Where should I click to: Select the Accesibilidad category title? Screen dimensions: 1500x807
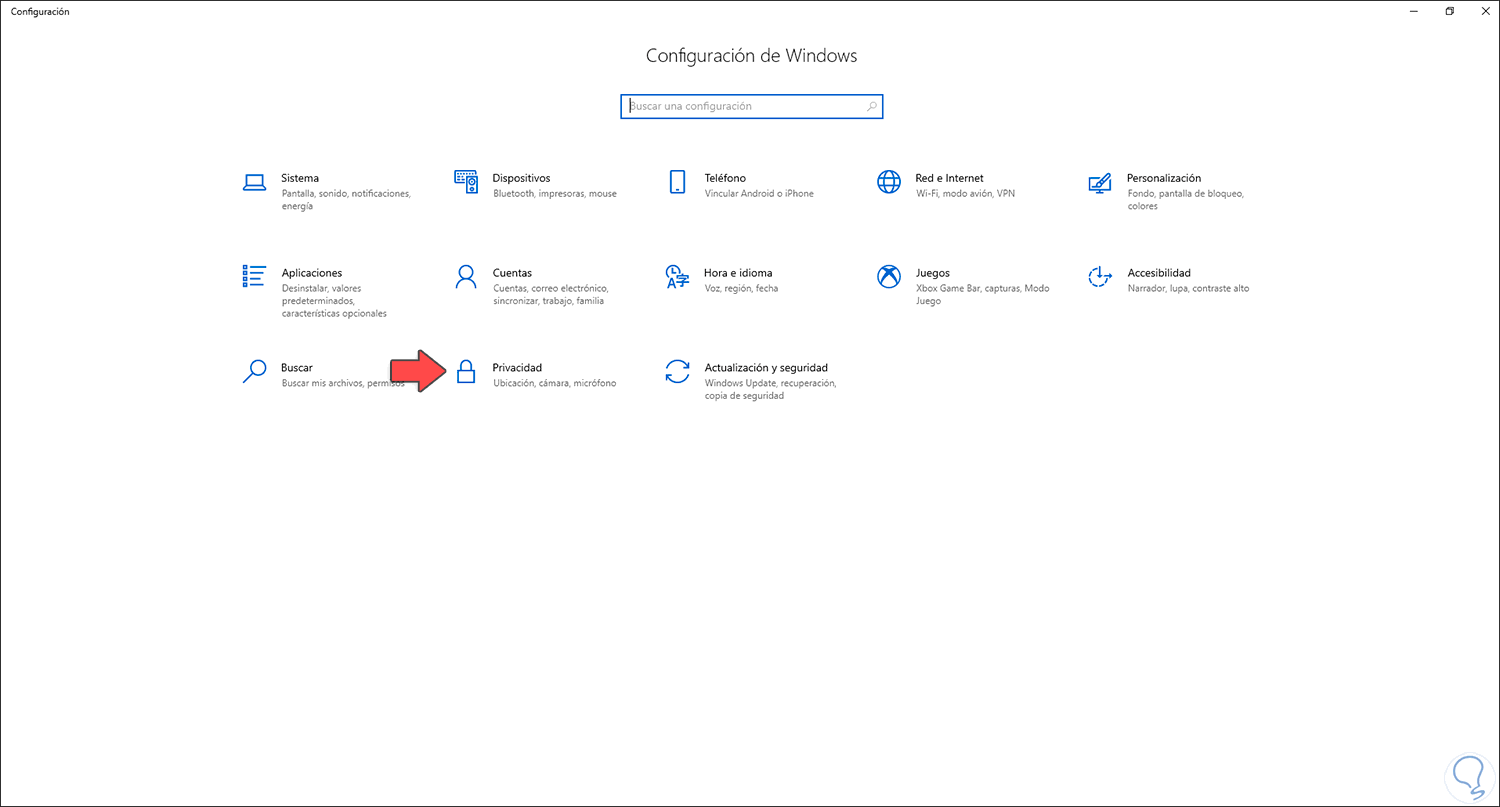coord(1159,273)
